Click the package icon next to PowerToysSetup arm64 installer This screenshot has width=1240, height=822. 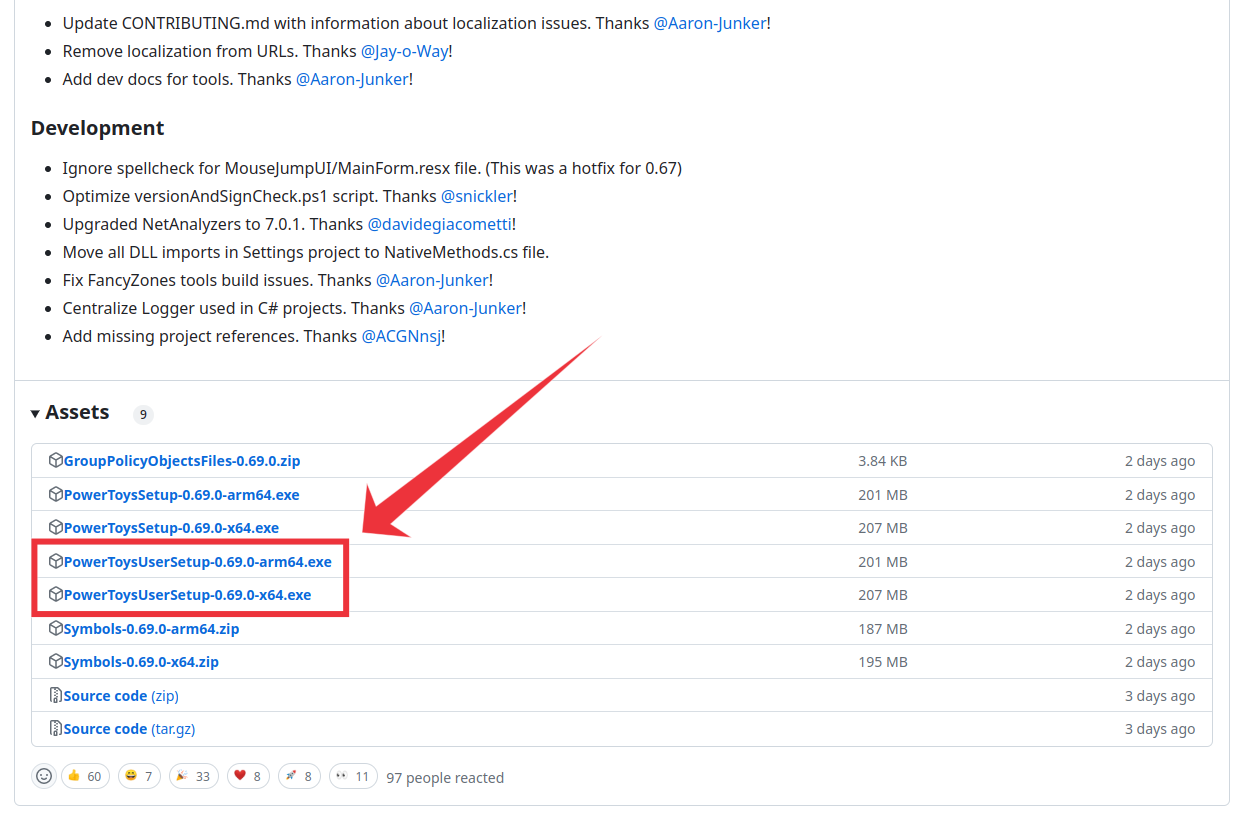(56, 494)
